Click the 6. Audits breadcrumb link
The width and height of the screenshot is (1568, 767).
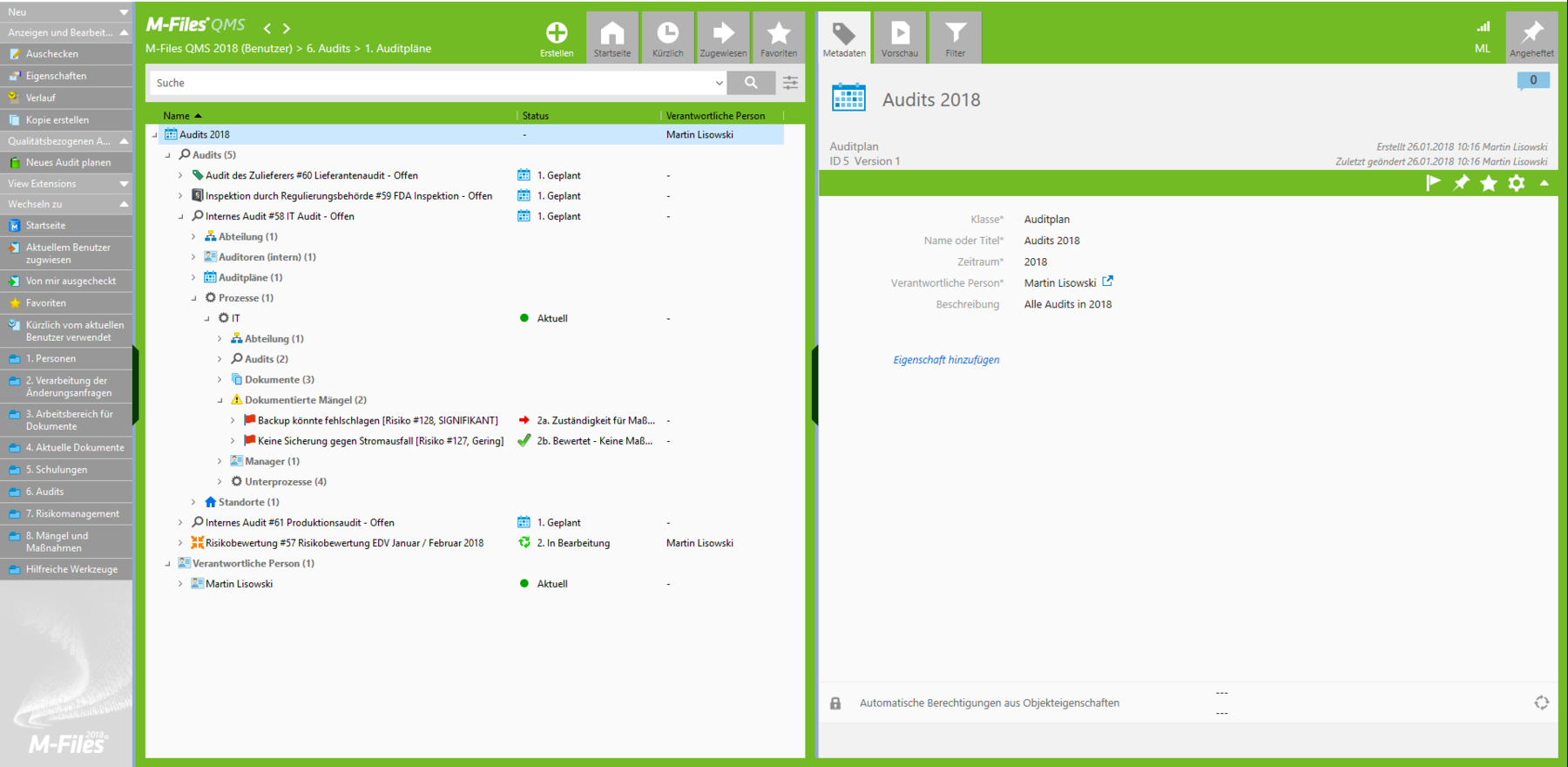pyautogui.click(x=328, y=49)
